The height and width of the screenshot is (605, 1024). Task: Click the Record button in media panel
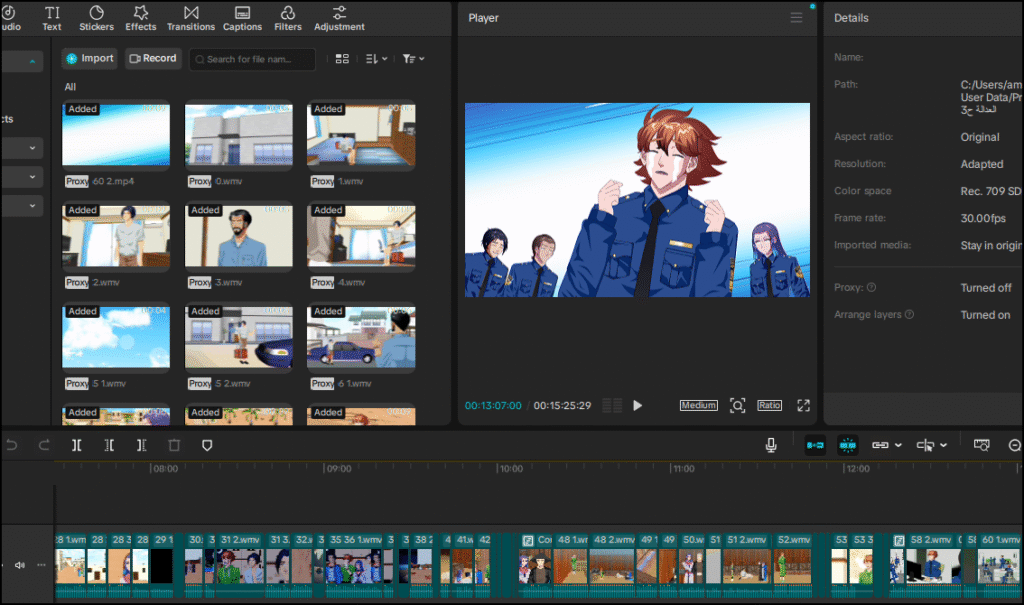click(153, 58)
